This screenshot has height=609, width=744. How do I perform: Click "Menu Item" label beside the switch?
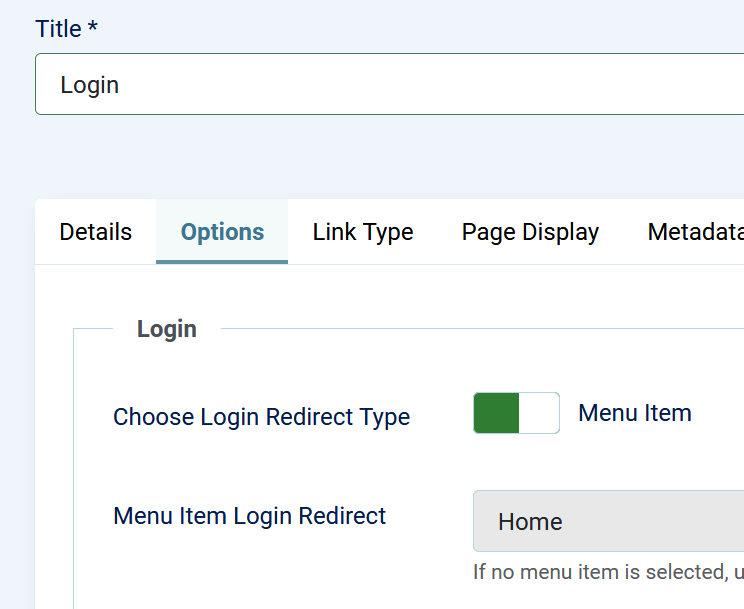(635, 413)
